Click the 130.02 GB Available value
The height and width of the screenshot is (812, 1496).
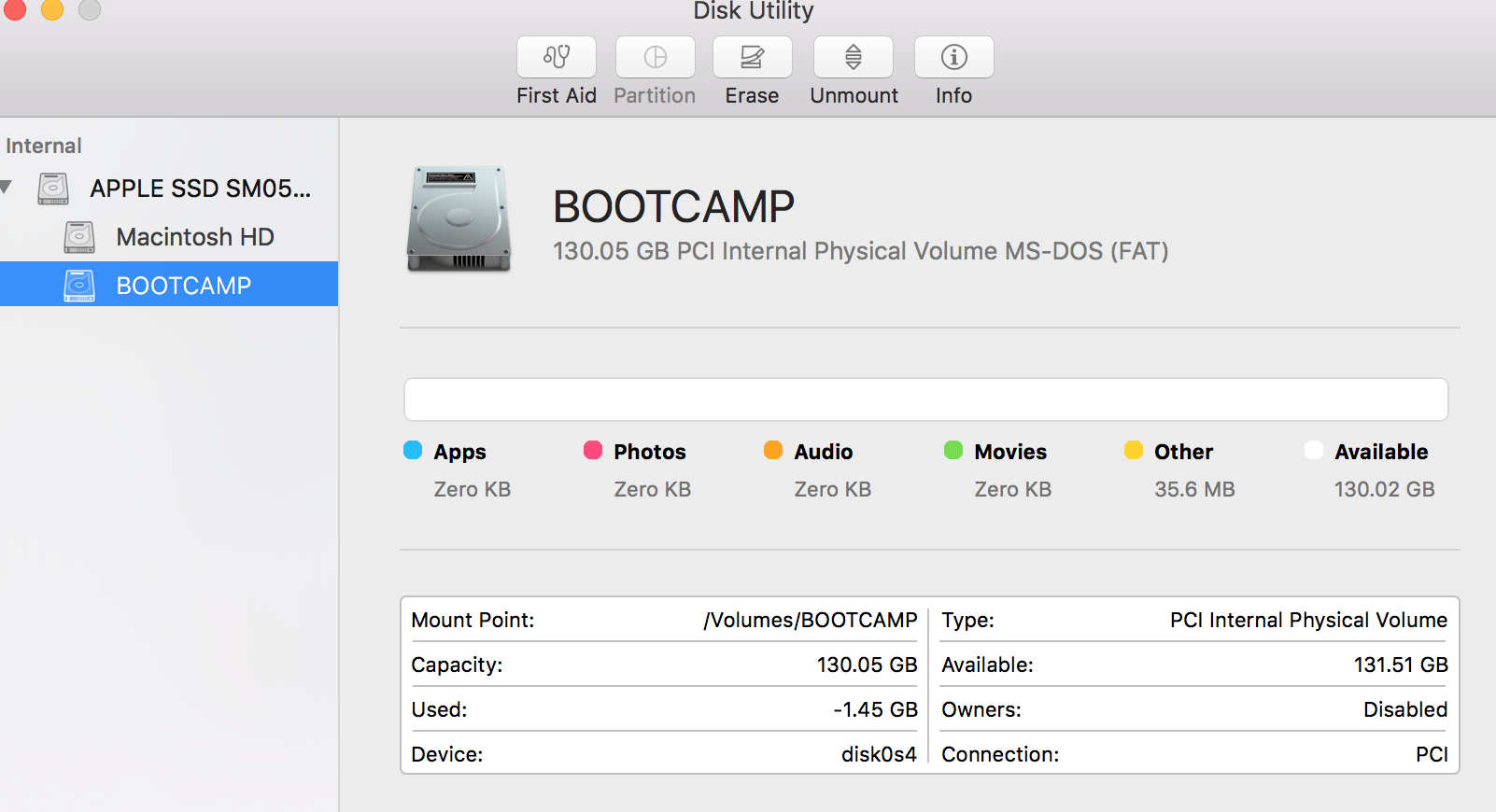(1384, 489)
